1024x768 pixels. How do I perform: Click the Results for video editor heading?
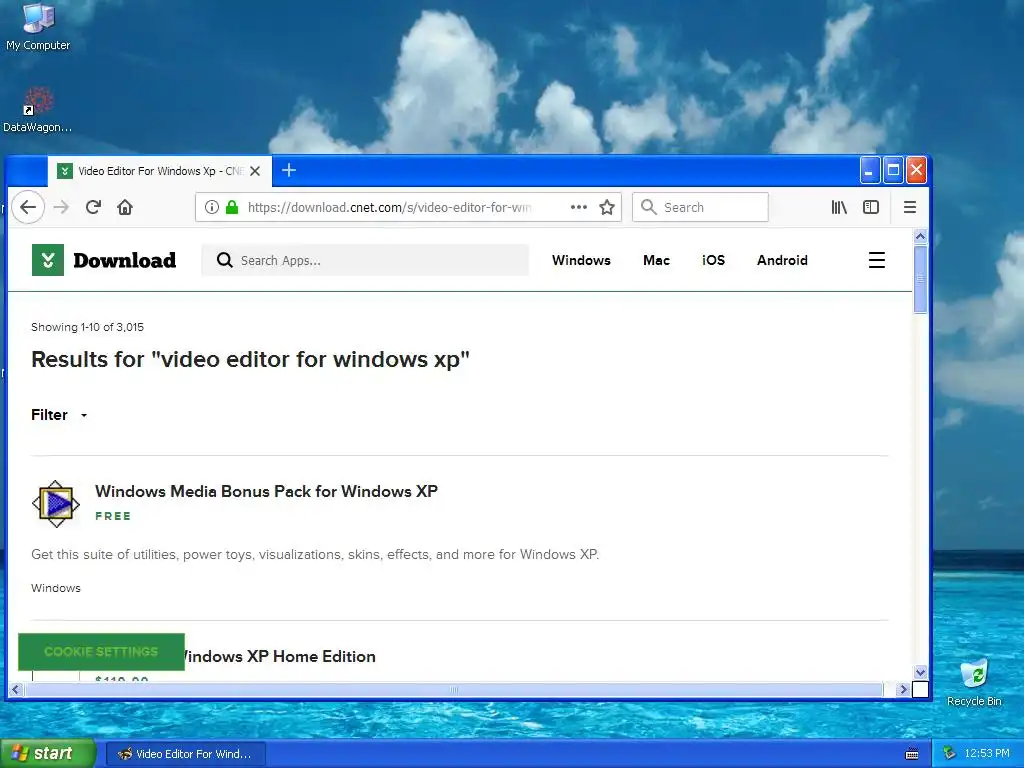coord(250,359)
